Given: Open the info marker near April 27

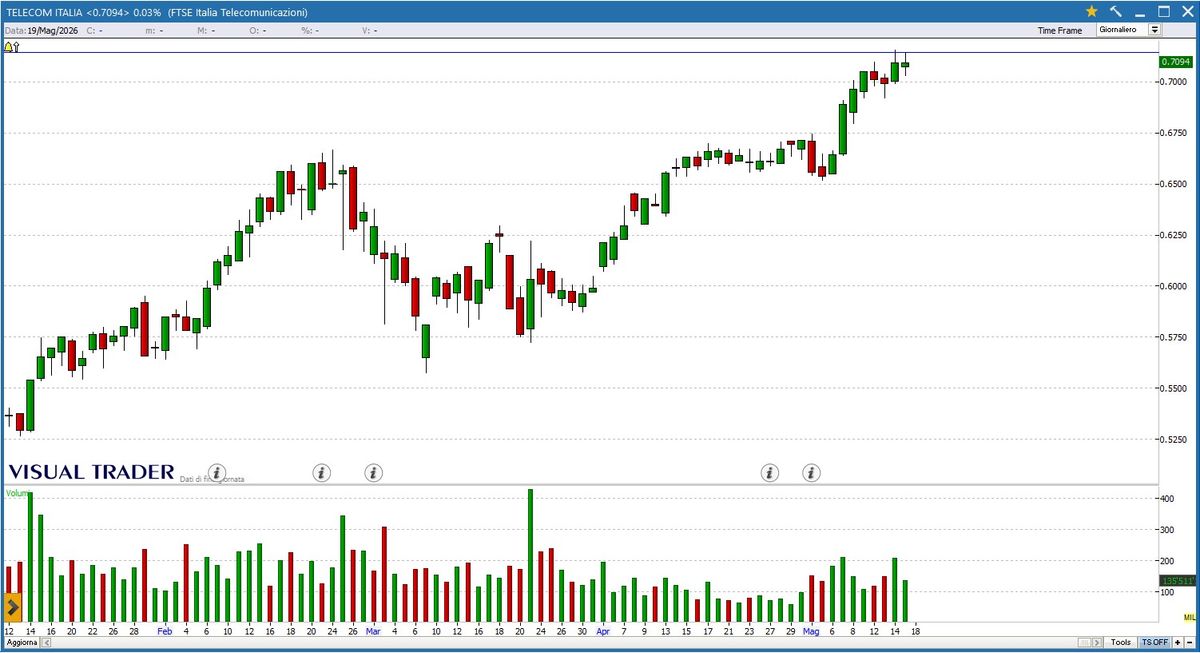Looking at the screenshot, I should point(769,472).
